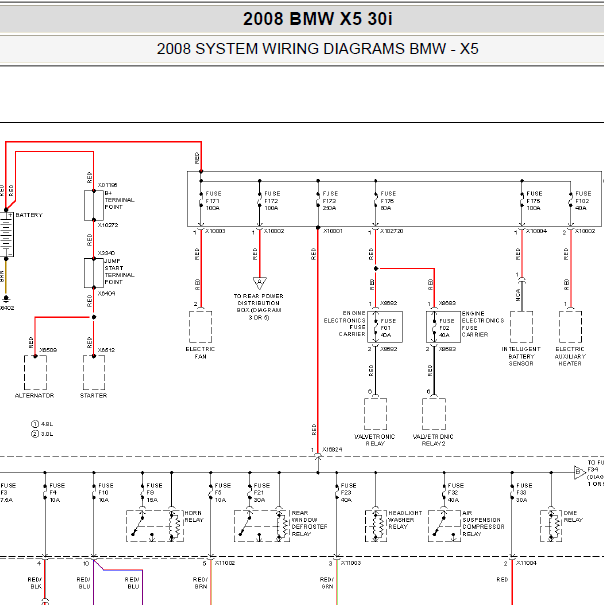Select the HORN RELAY symbol
This screenshot has width=604, height=605.
[x=155, y=526]
